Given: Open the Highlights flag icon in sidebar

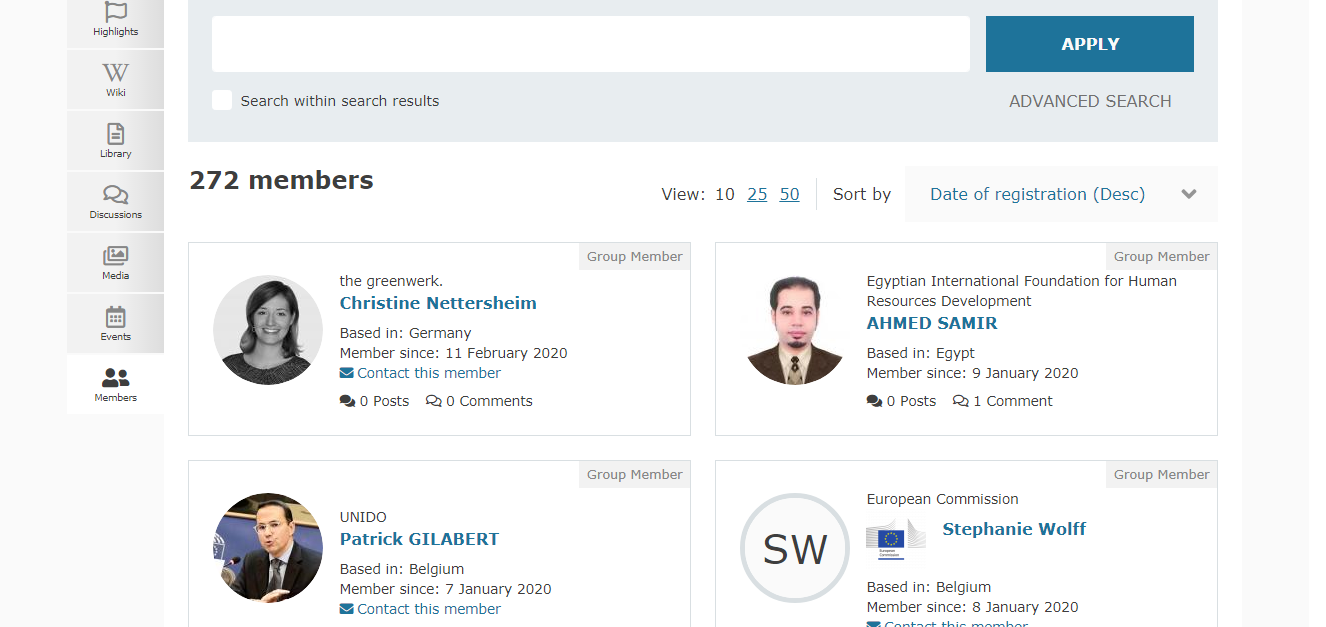Looking at the screenshot, I should tap(116, 12).
